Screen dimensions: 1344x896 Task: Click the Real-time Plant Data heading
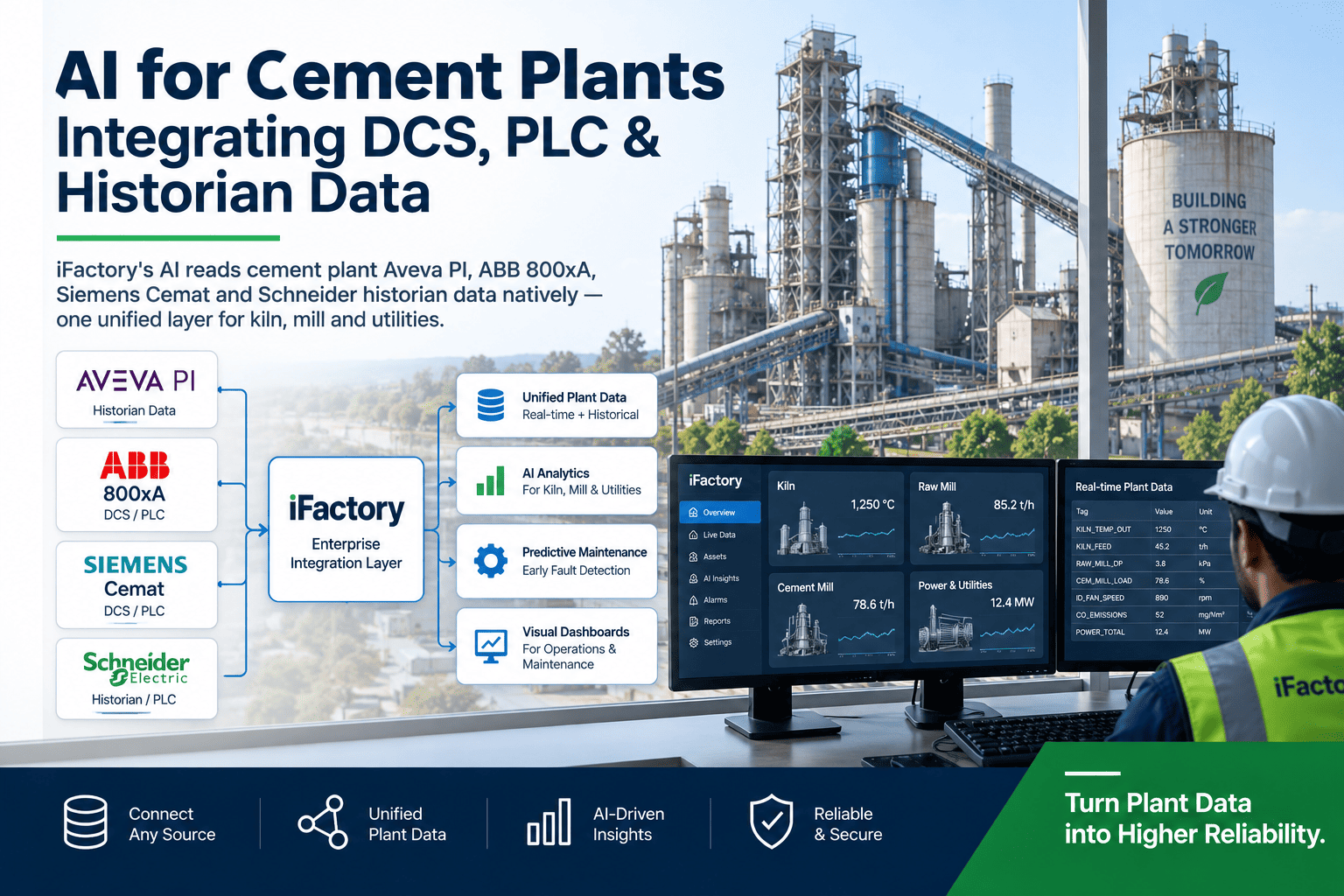1123,487
